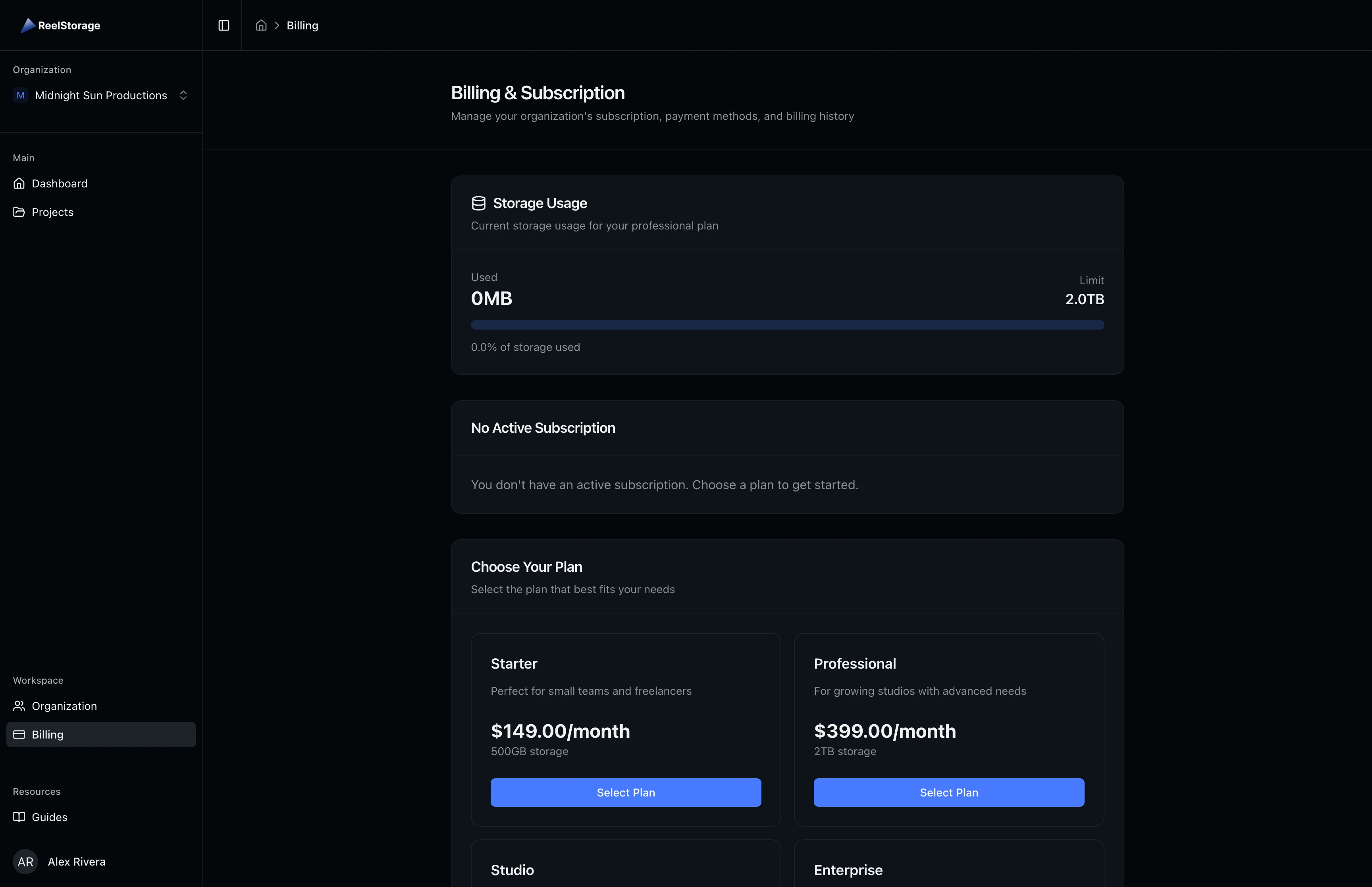This screenshot has width=1372, height=887.
Task: Click the Alex Rivera avatar circle
Action: (x=25, y=862)
